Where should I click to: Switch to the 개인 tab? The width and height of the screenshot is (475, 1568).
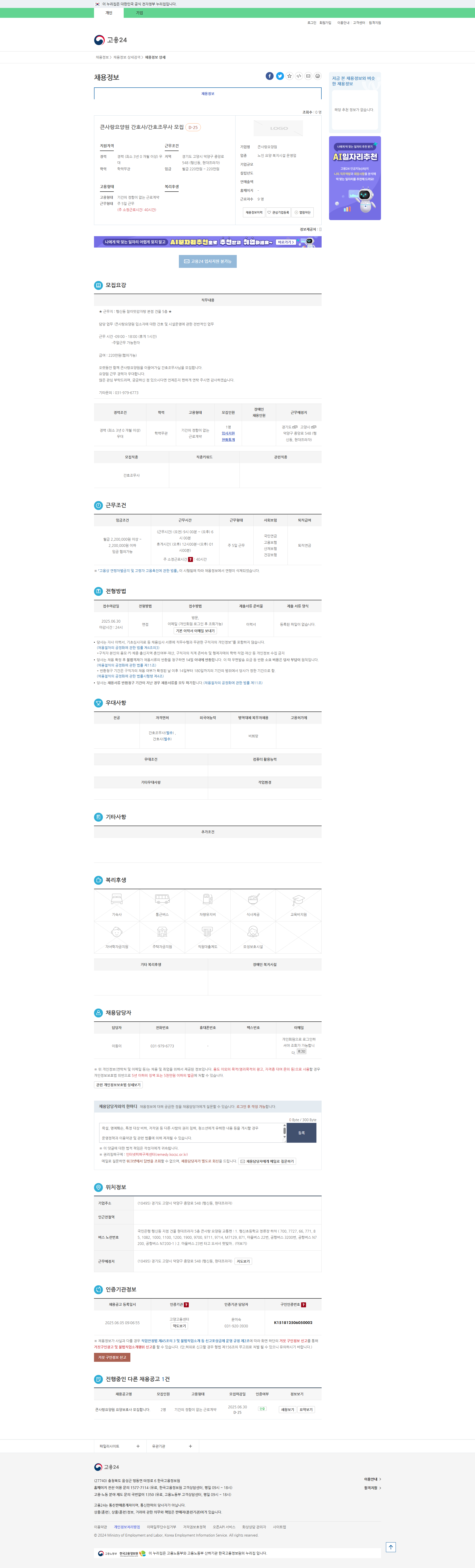(x=109, y=13)
